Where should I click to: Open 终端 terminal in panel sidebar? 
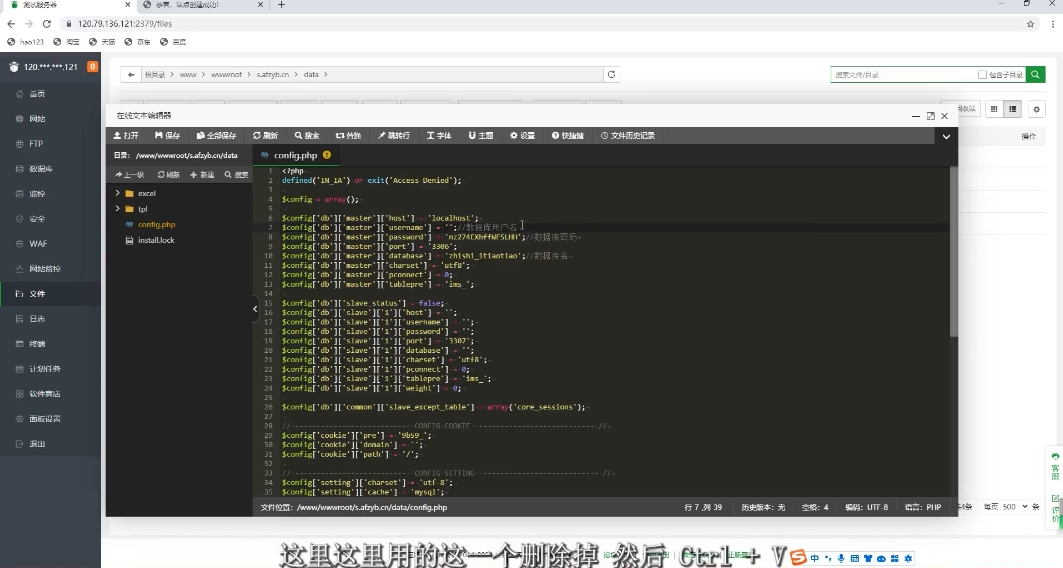pos(50,344)
